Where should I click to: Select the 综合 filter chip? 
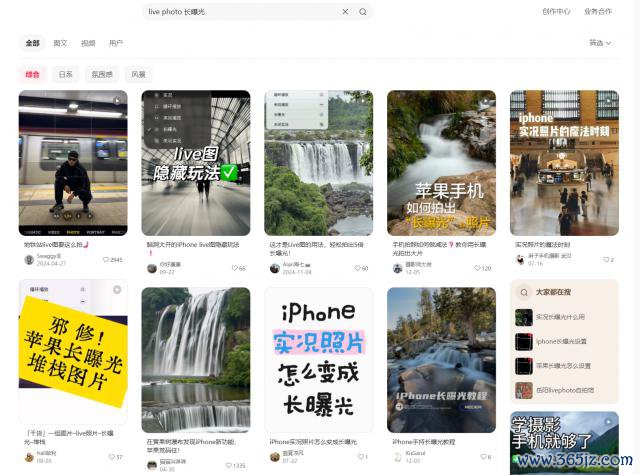33,74
